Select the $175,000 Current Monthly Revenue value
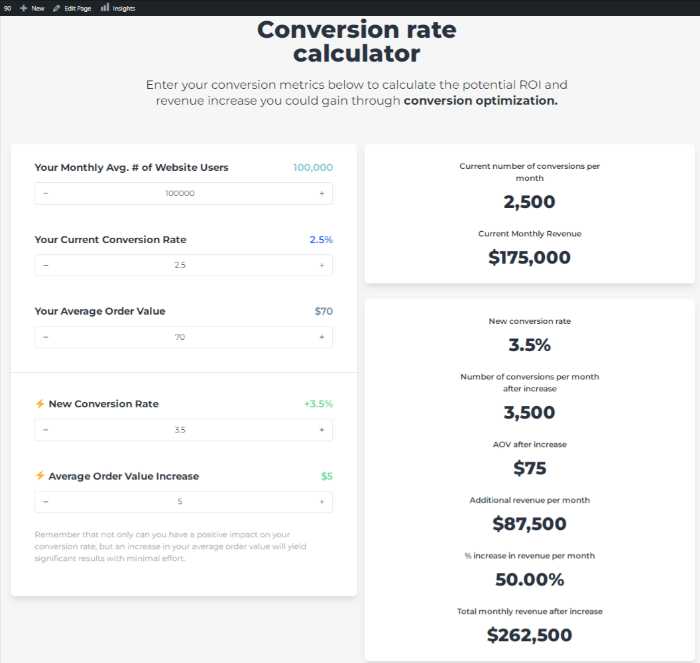 click(529, 258)
